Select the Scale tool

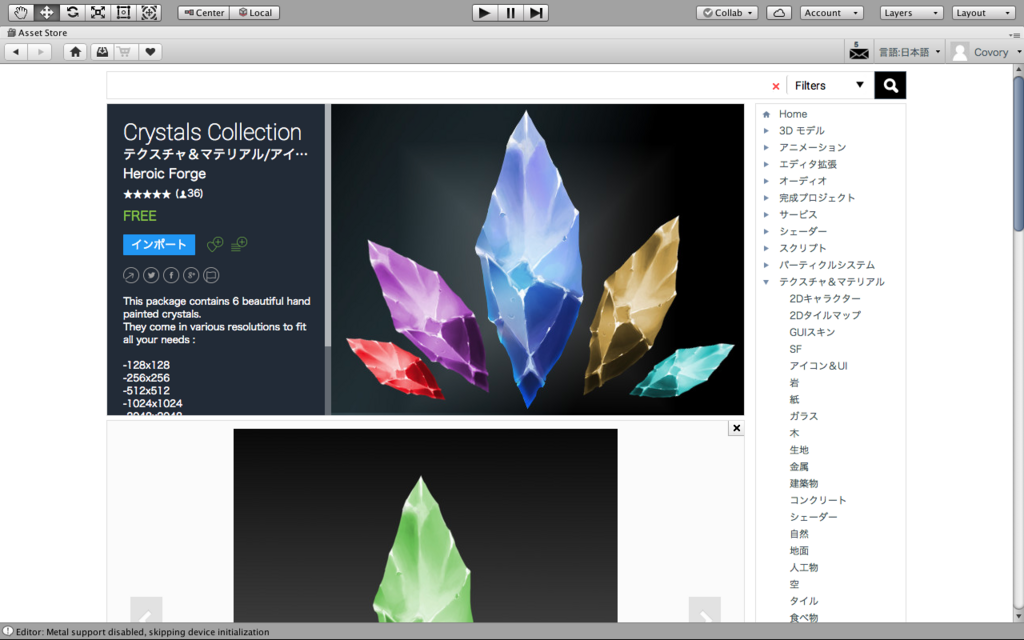(97, 12)
